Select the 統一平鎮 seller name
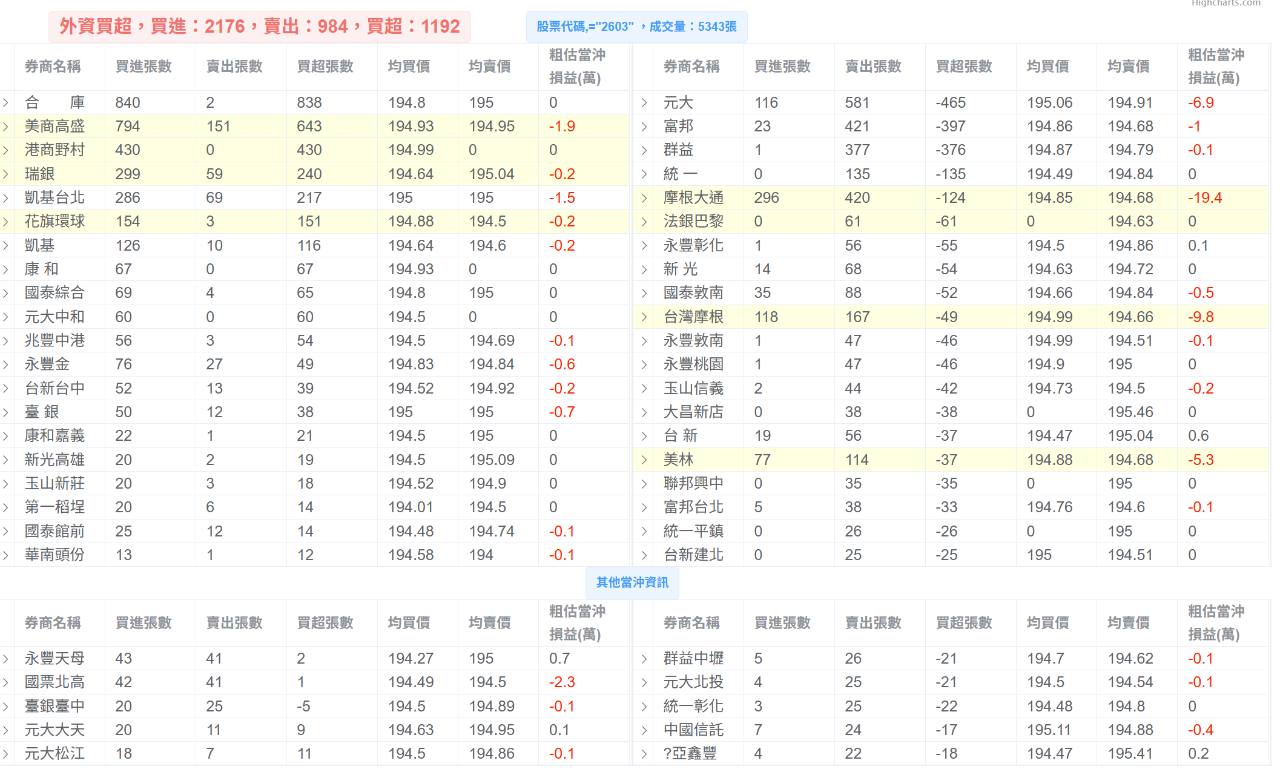Image resolution: width=1280 pixels, height=773 pixels. [x=694, y=532]
